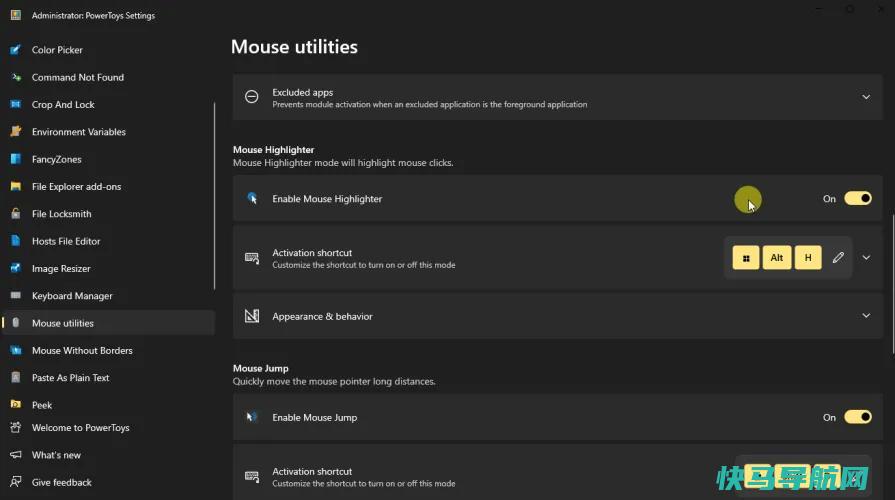Select Mouse Without Borders icon
The height and width of the screenshot is (500, 895).
click(16, 350)
